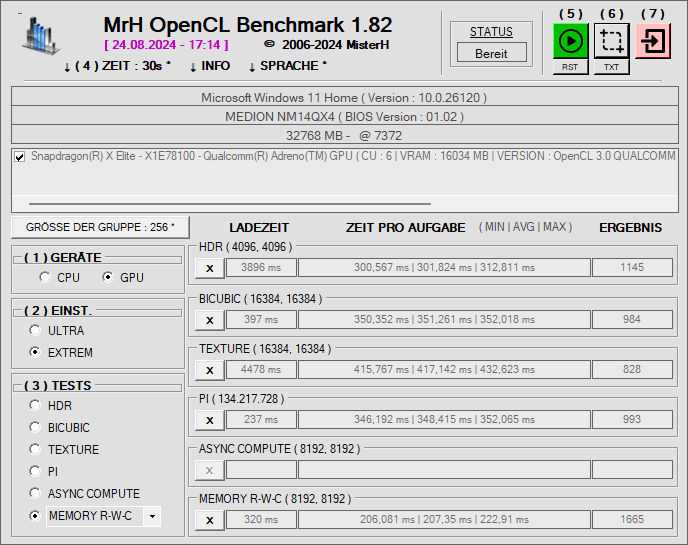
Task: Choose the ULTRA setting
Action: (35, 330)
